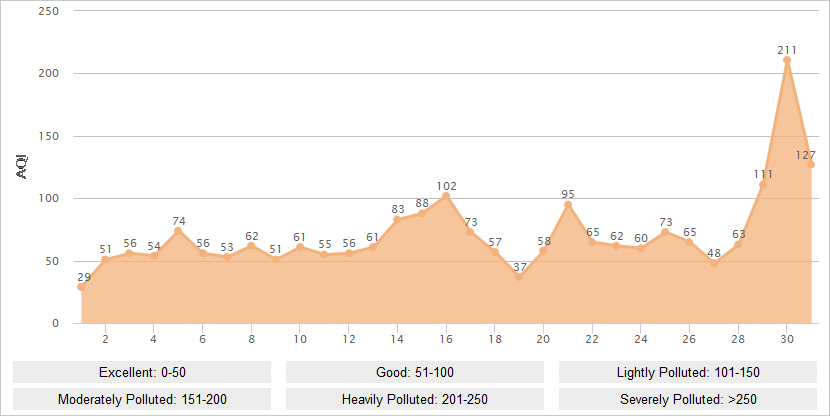Click the peak data point labeled 211
830x416 pixels.
point(787,60)
